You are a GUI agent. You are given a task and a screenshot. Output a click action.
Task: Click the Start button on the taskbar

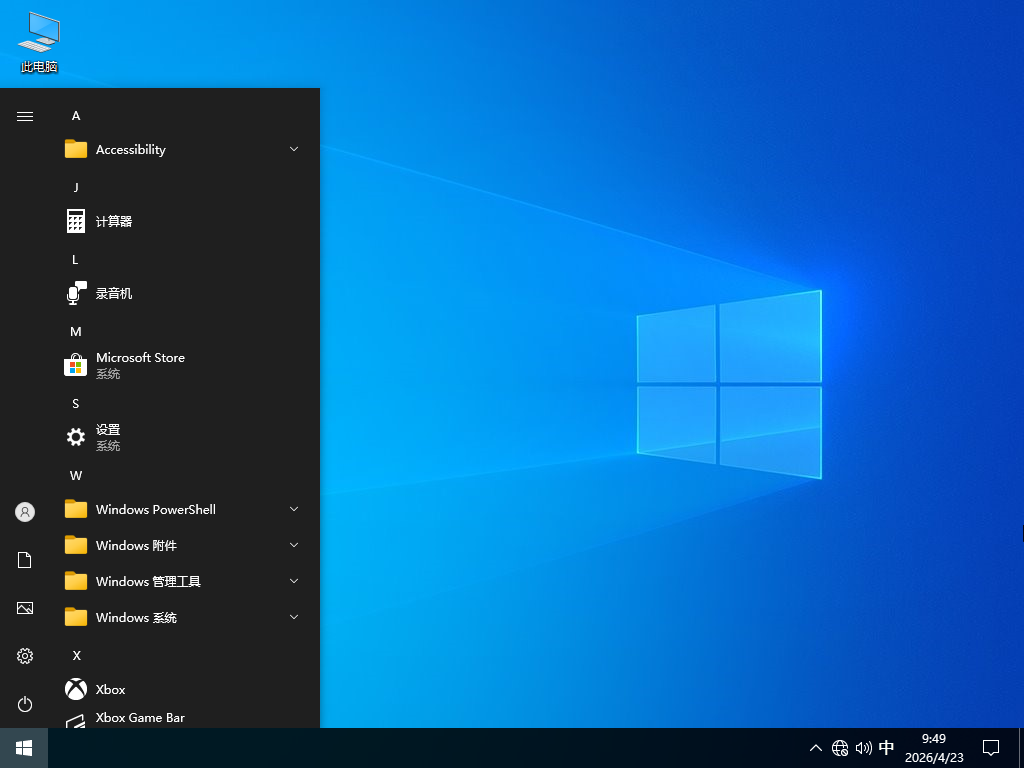tap(22, 747)
